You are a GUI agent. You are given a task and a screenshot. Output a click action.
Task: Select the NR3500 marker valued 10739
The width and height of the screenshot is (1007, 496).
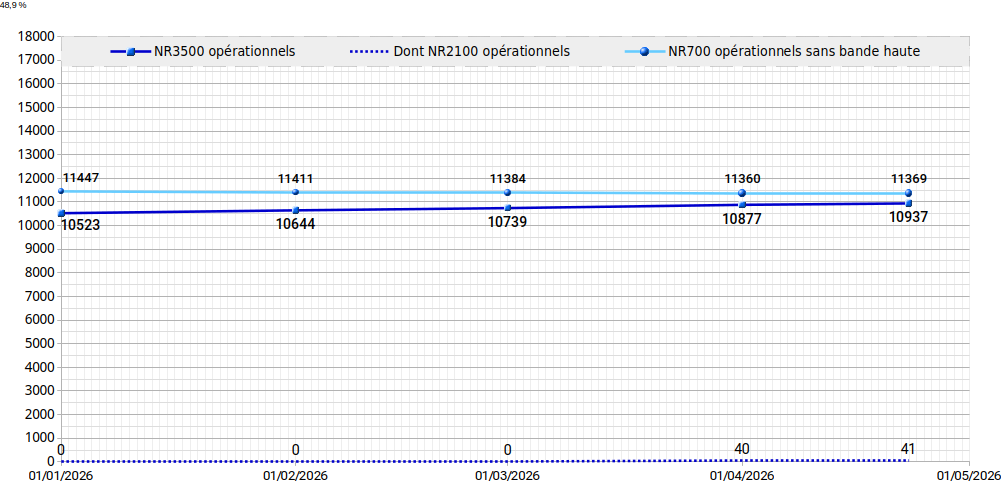(508, 208)
